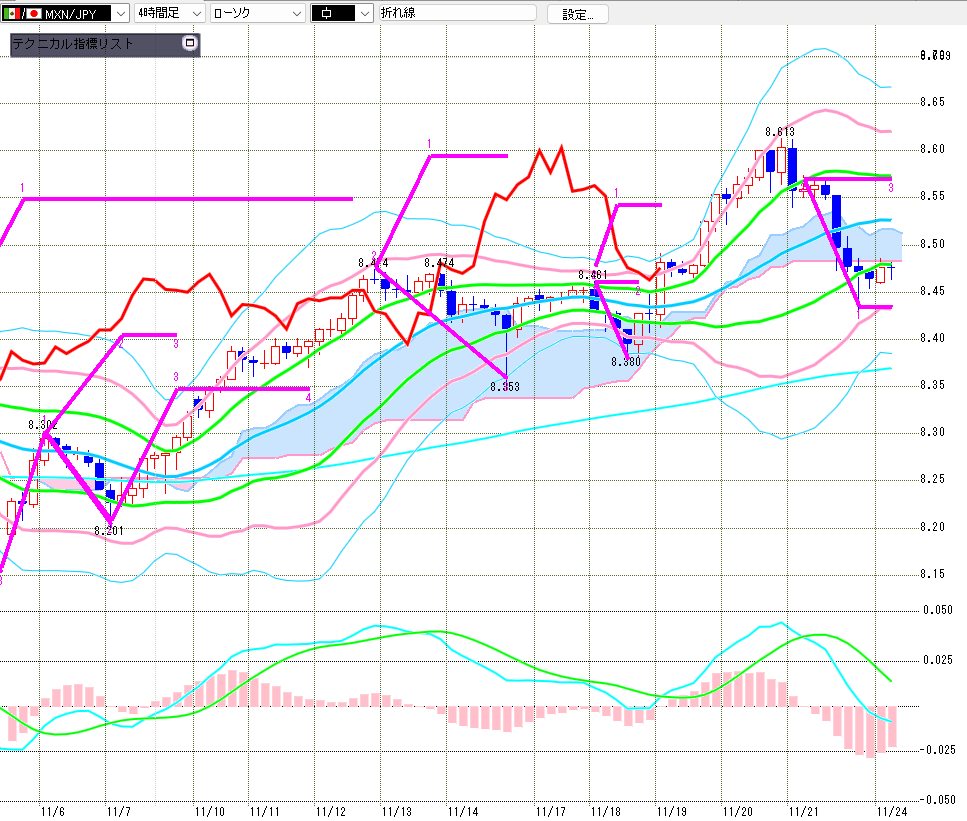Expand the 中 size dropdown
The height and width of the screenshot is (821, 967).
(364, 14)
